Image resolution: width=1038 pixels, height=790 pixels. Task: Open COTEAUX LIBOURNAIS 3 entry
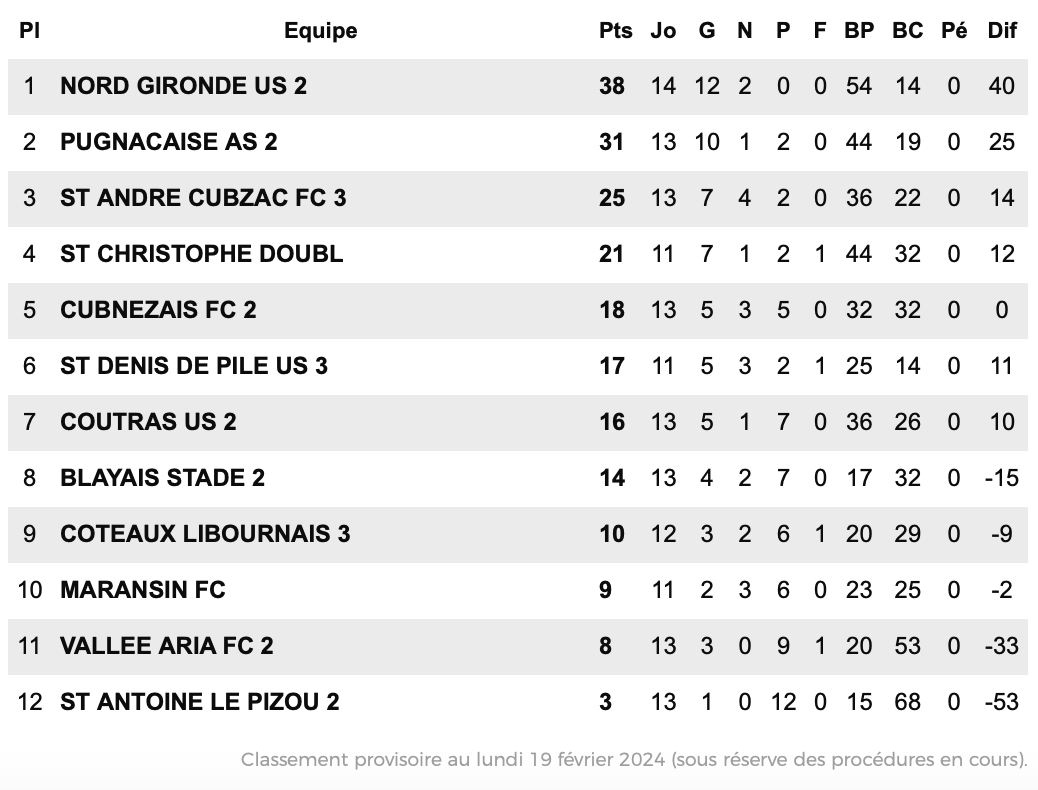point(205,534)
